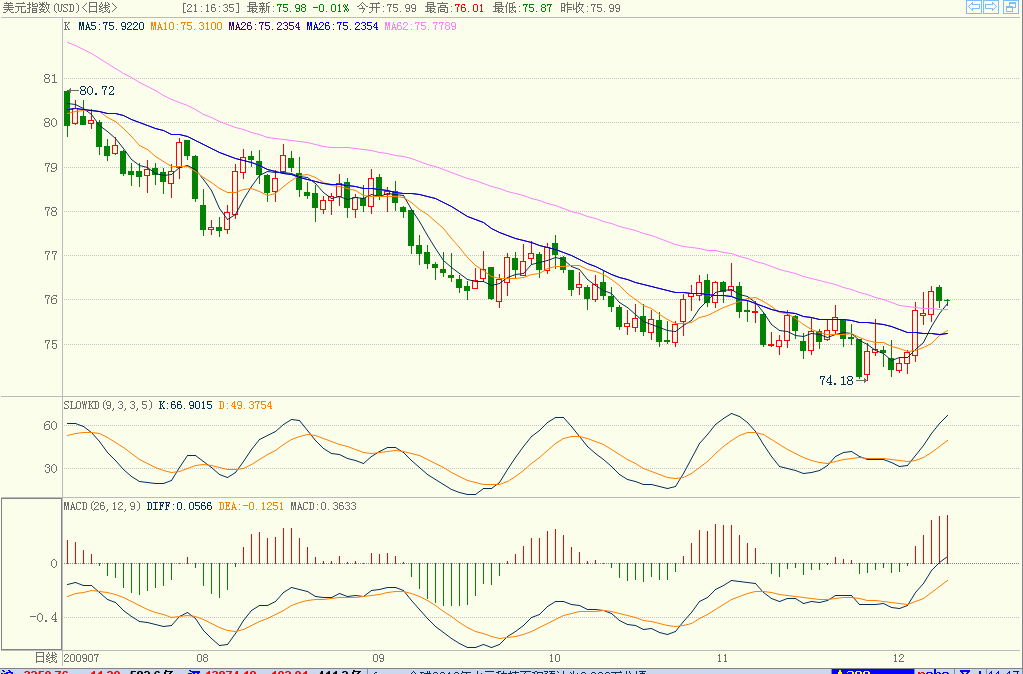Click the 12 month axis marker
Image resolution: width=1023 pixels, height=674 pixels.
click(899, 657)
